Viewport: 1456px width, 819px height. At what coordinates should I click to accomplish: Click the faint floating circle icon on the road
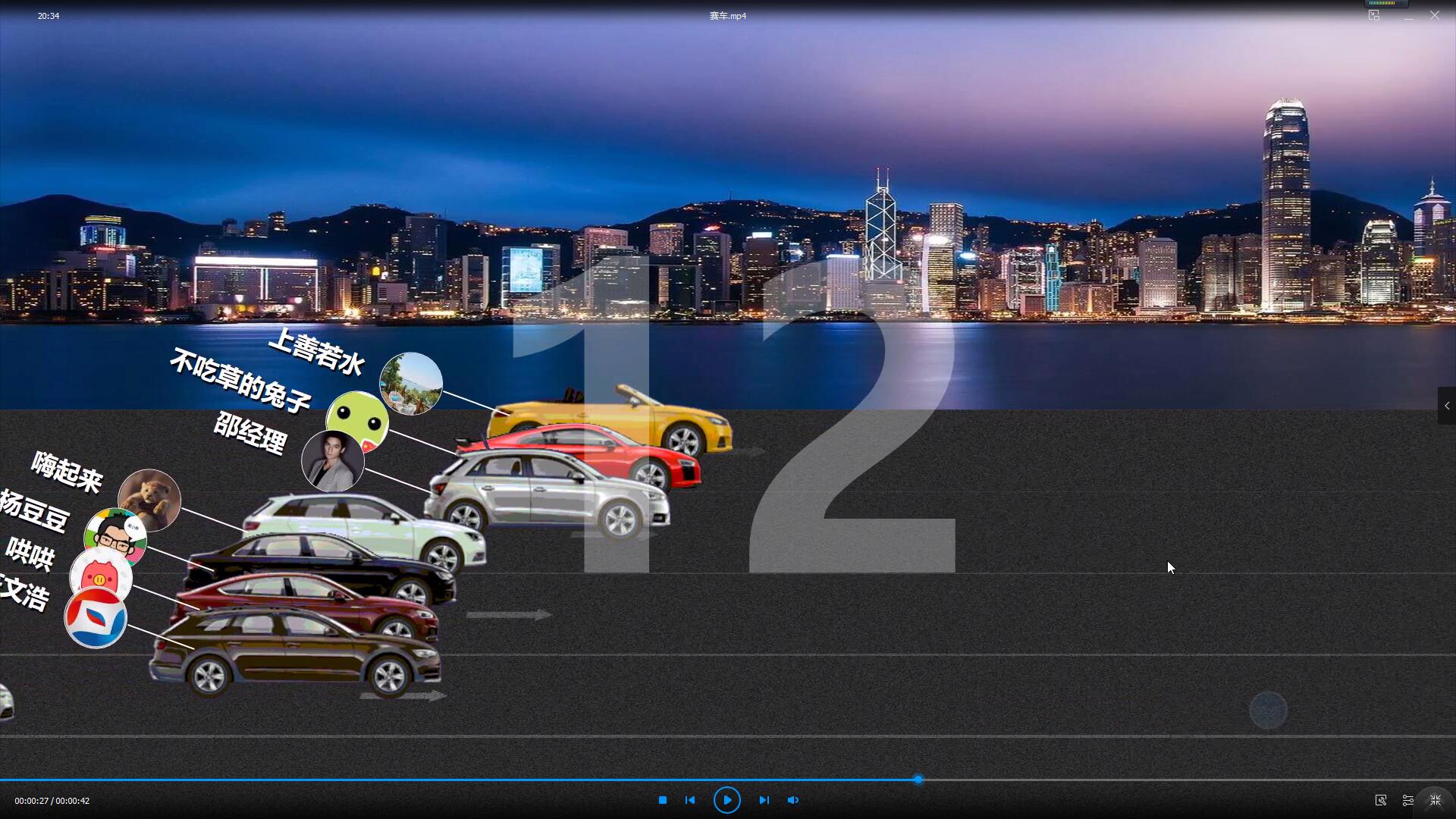coord(1268,711)
